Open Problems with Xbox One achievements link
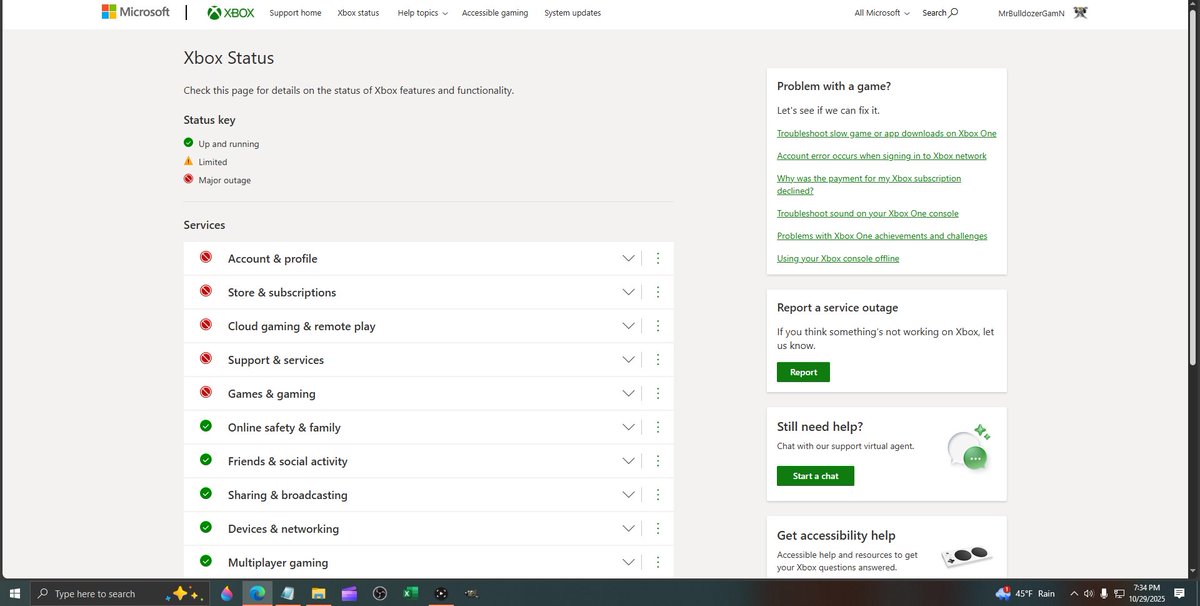 click(x=882, y=236)
